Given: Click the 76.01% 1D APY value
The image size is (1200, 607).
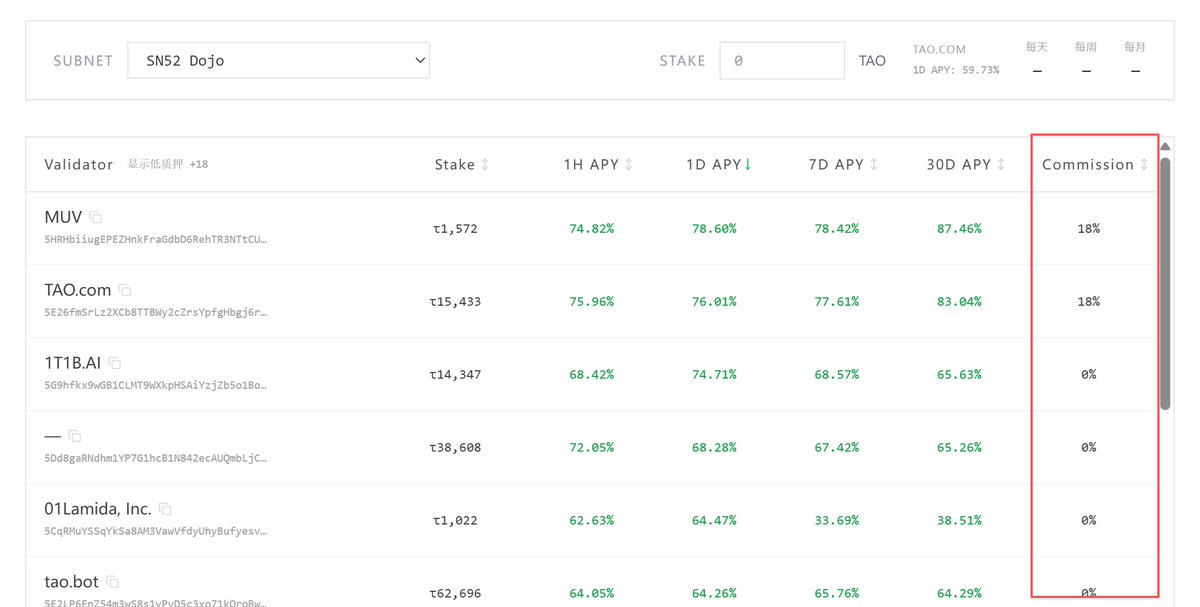Looking at the screenshot, I should pos(714,302).
